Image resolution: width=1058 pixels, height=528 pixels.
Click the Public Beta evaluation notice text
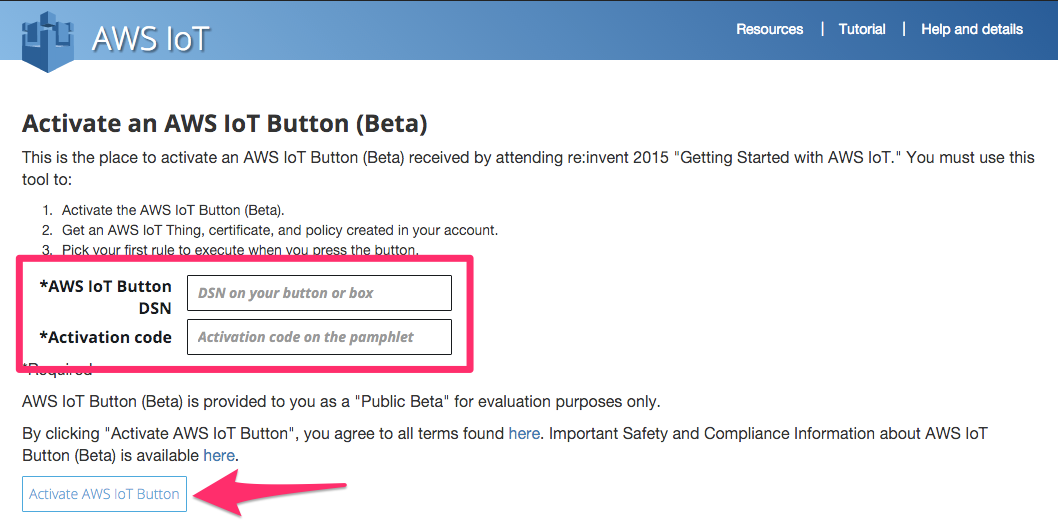click(341, 402)
